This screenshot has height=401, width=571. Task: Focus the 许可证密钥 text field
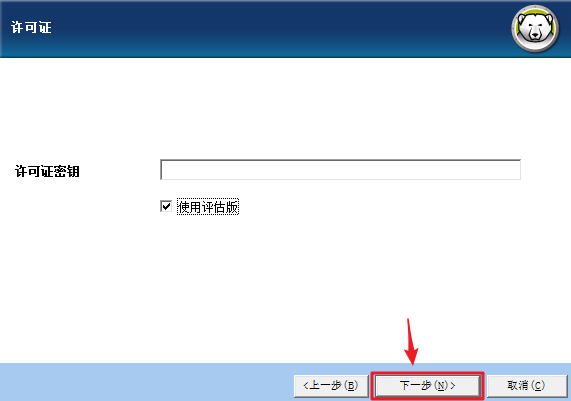[340, 170]
